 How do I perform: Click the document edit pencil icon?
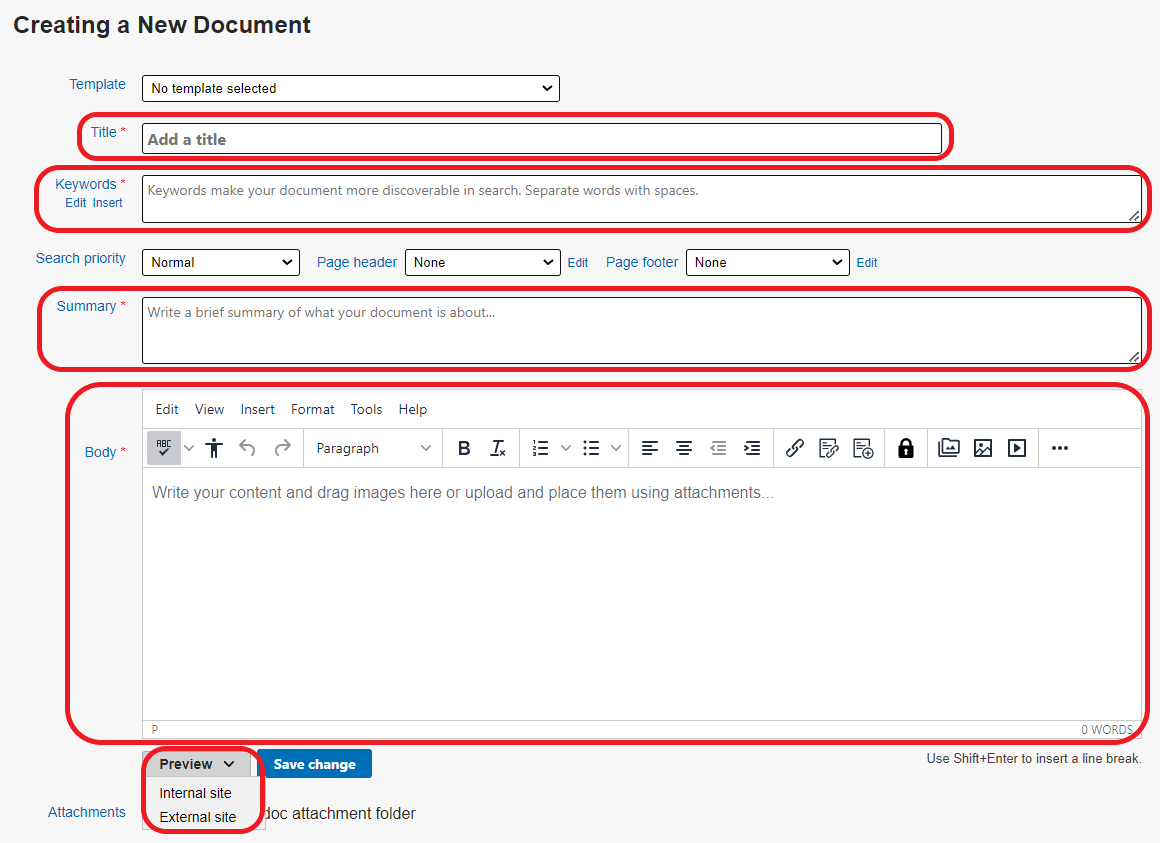[x=829, y=448]
